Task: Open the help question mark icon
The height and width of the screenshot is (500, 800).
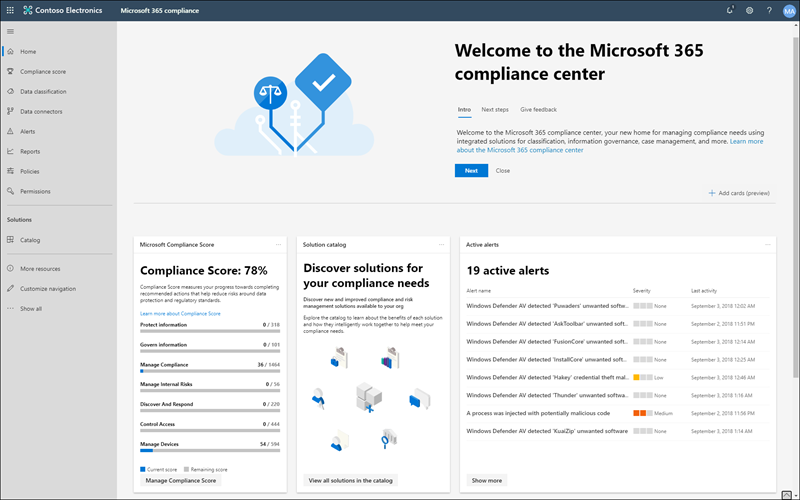Action: click(769, 10)
